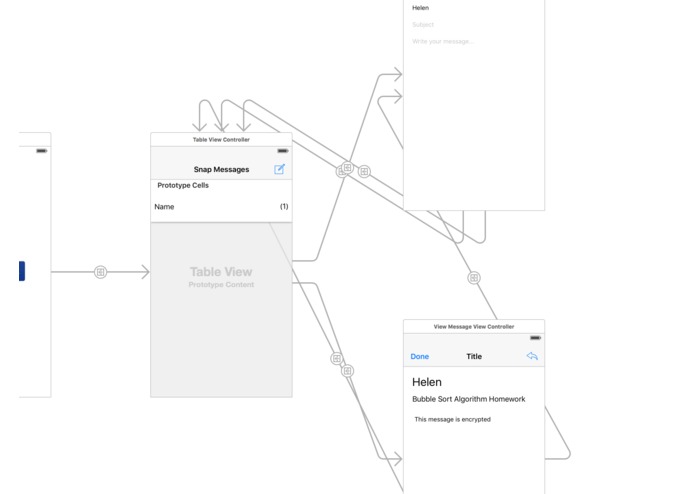Select the large Helen label in View Message scene
695x494 pixels.
426,382
